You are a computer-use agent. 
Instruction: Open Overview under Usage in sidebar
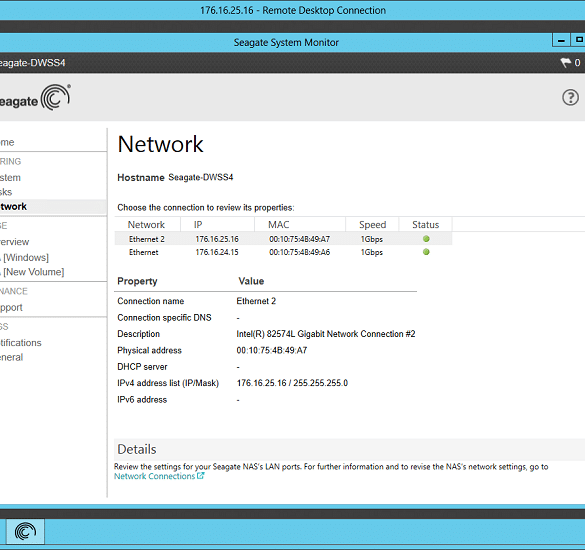15,242
